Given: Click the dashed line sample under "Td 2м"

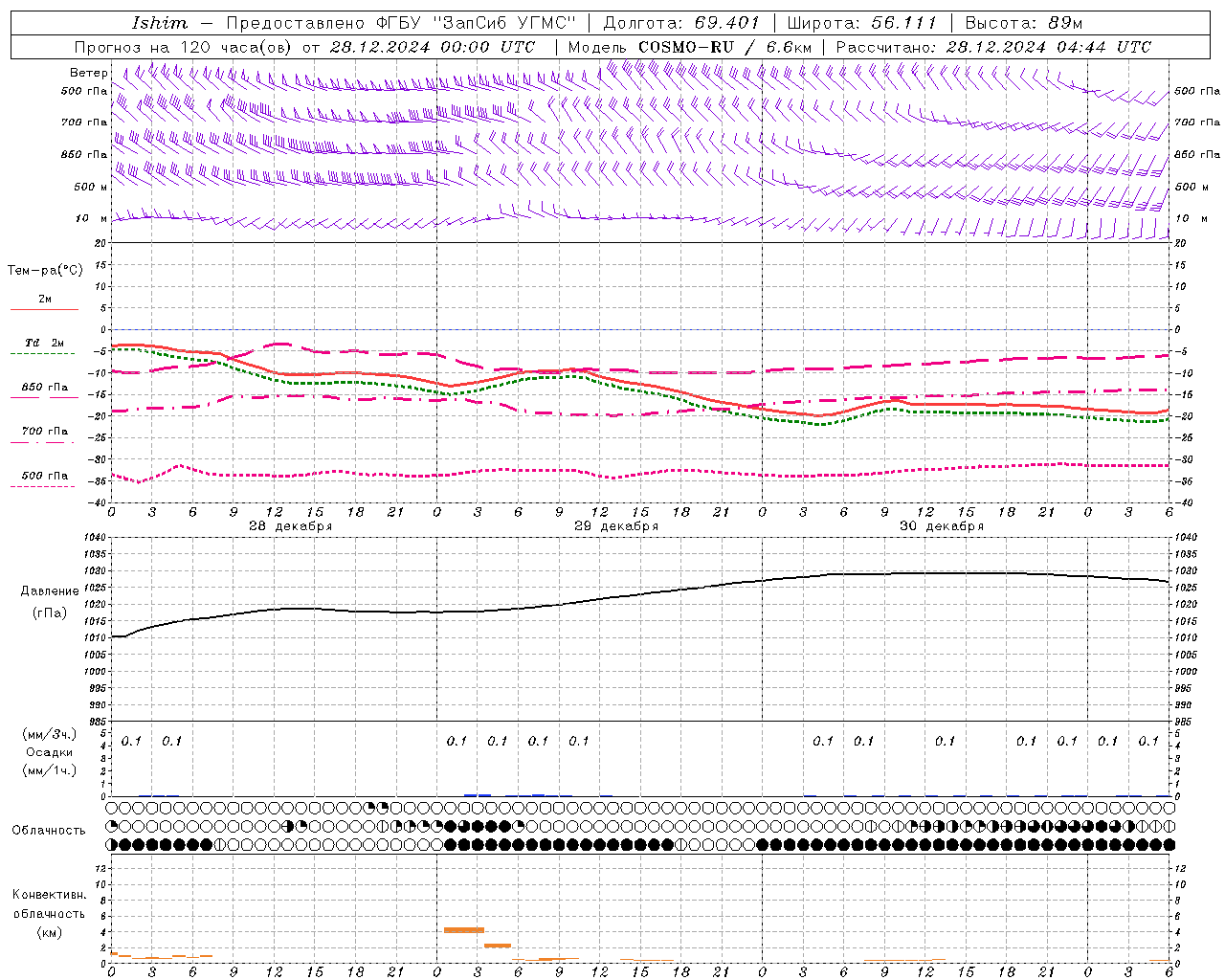Looking at the screenshot, I should coord(42,353).
